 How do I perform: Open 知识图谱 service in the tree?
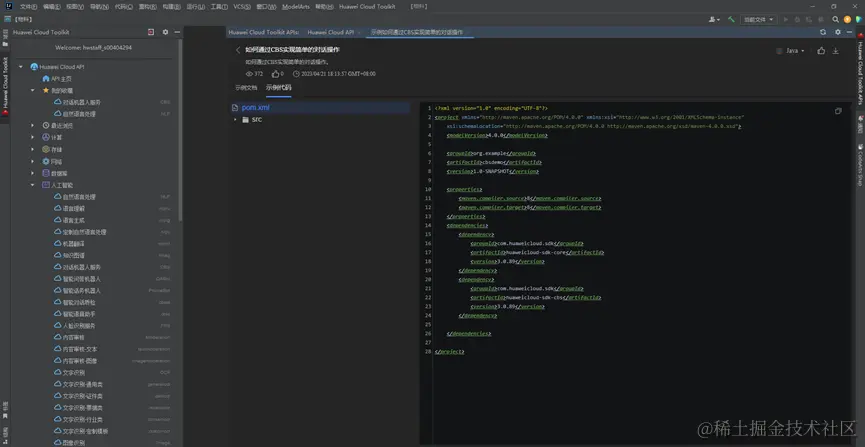click(73, 256)
